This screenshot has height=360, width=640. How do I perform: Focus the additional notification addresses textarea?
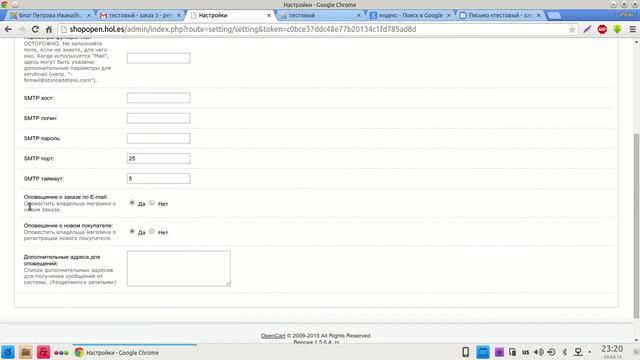(179, 269)
